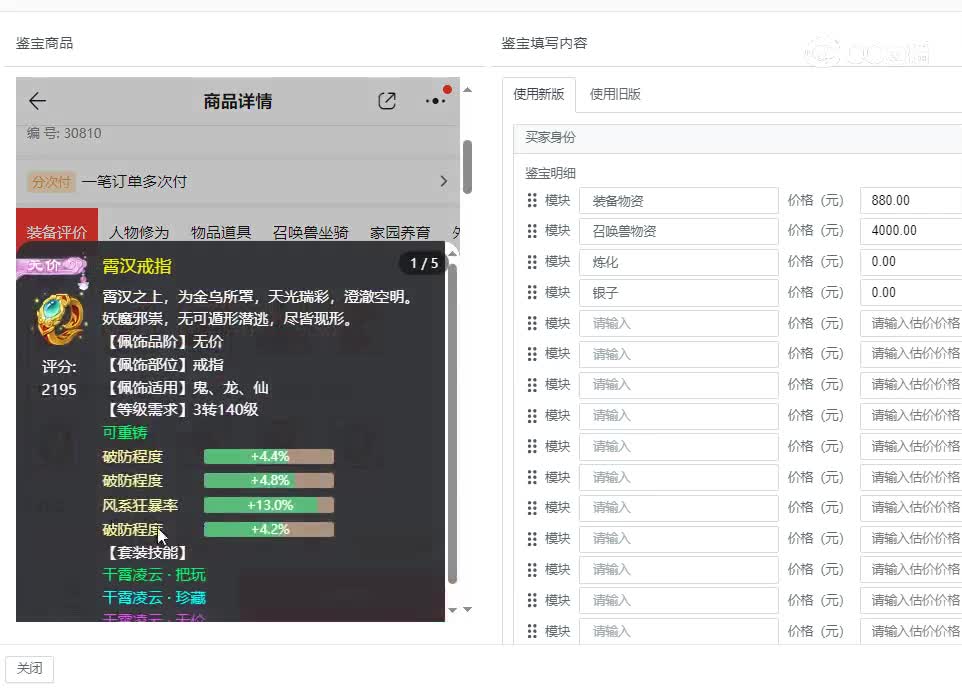This screenshot has width=962, height=688.
Task: Switch to the 使用旧版 tab
Action: pos(615,94)
